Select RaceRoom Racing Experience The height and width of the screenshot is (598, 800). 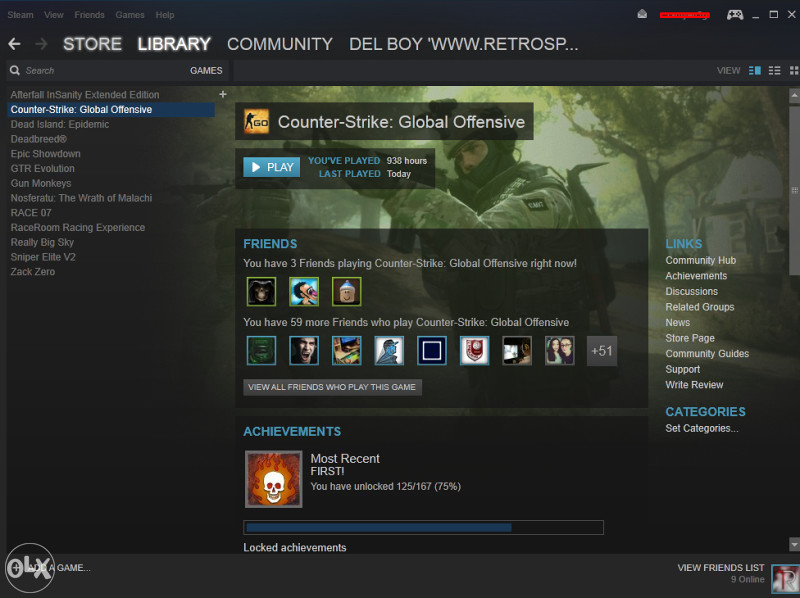(78, 228)
